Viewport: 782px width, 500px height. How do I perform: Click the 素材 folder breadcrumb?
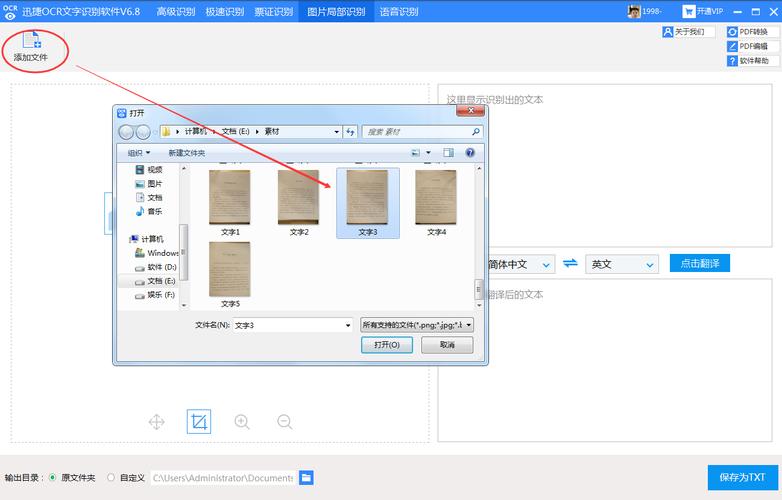click(272, 132)
